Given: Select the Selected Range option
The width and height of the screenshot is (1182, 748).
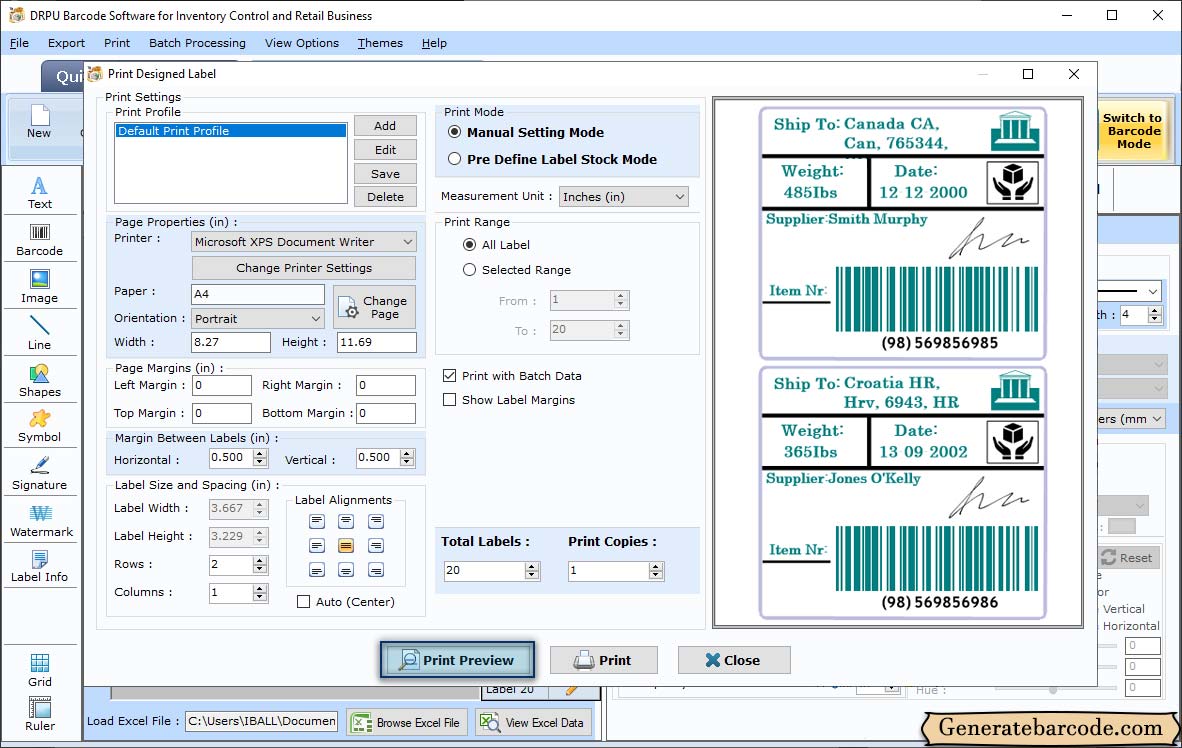Looking at the screenshot, I should pyautogui.click(x=470, y=270).
